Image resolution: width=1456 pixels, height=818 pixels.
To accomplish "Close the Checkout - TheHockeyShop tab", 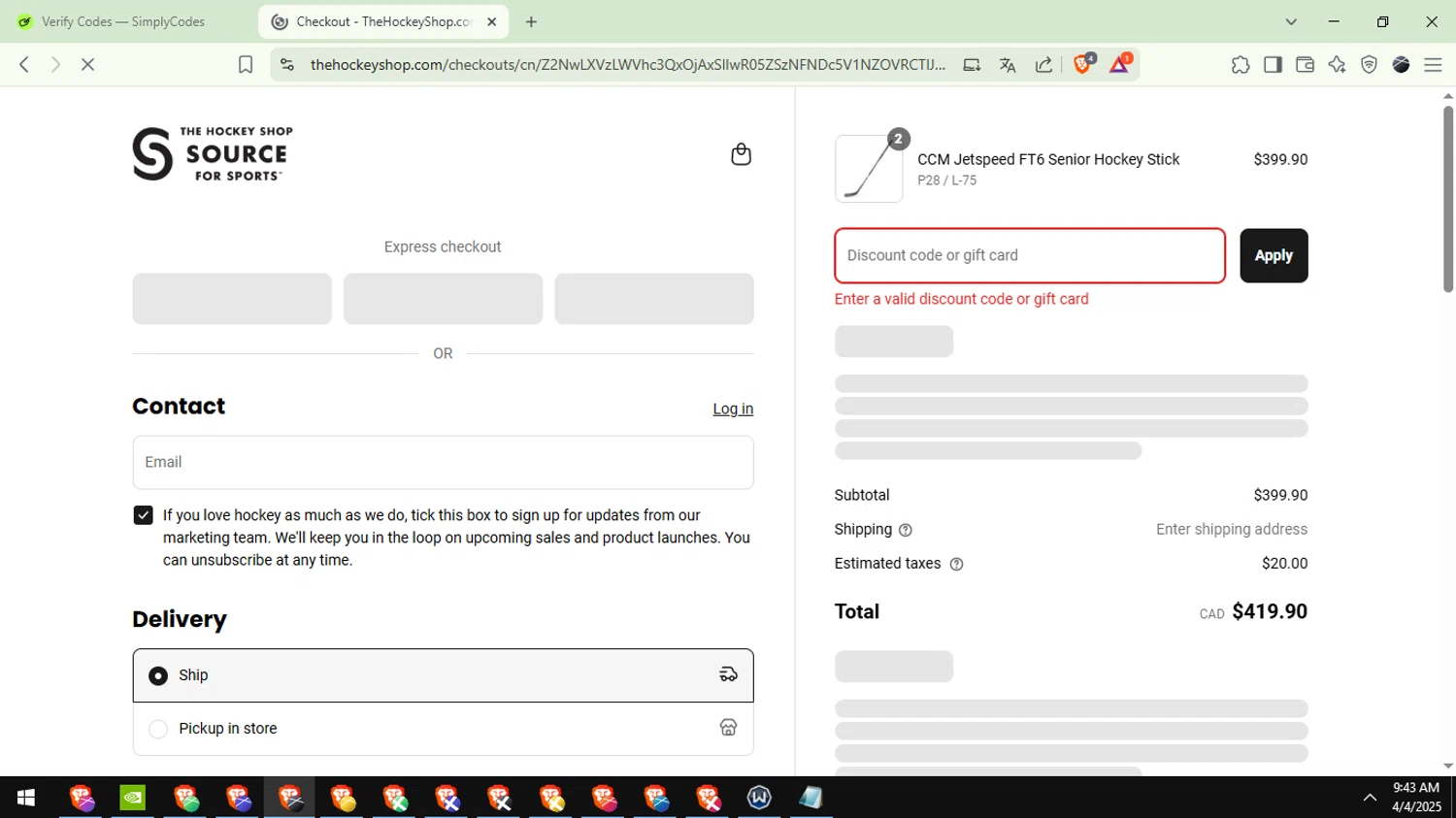I will [491, 21].
